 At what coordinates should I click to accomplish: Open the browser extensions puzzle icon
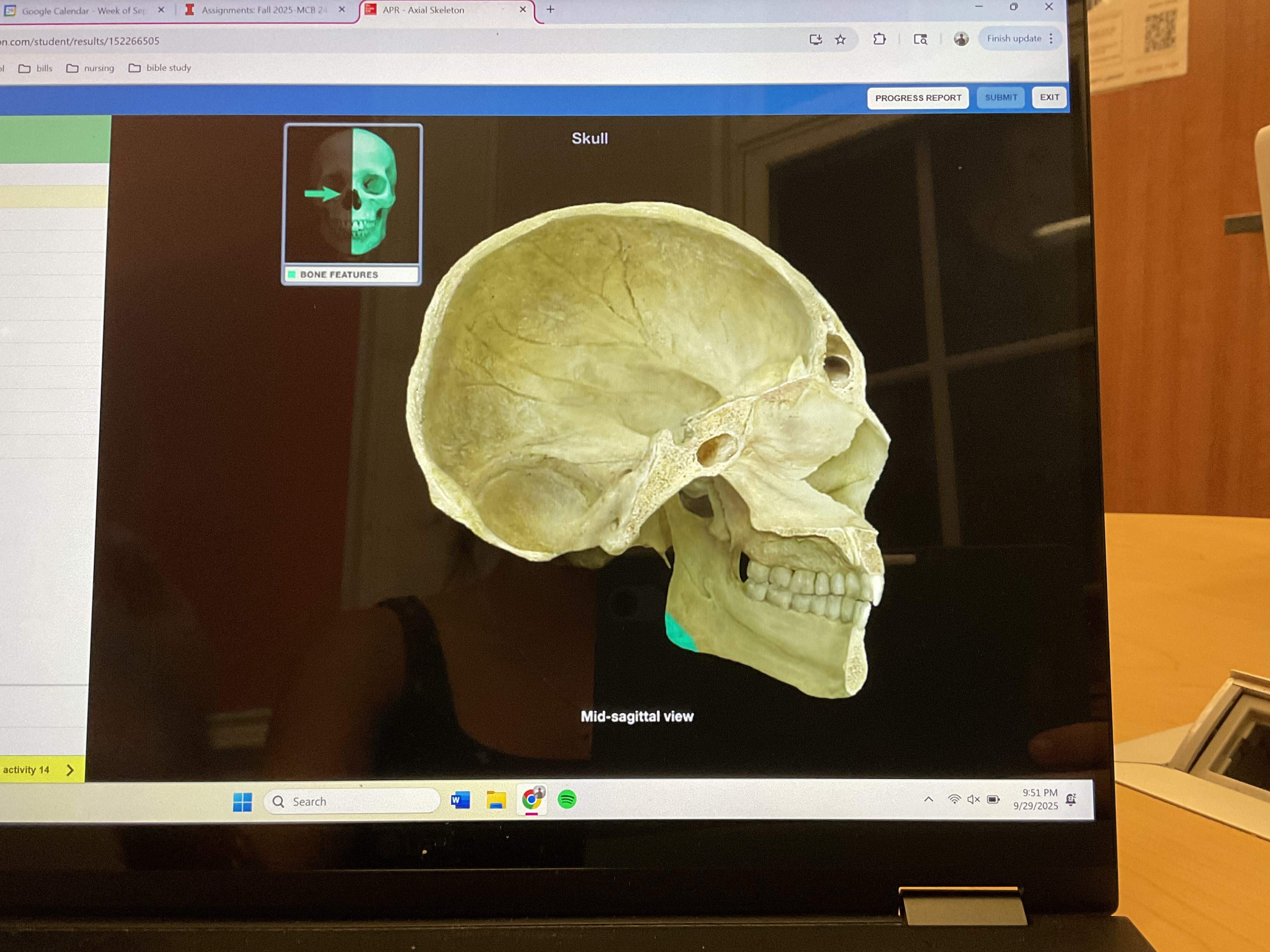(879, 39)
